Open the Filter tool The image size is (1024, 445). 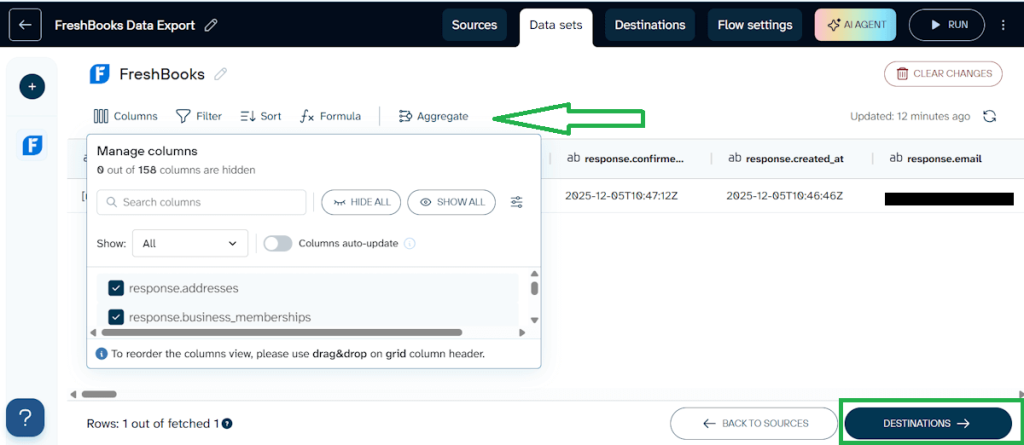point(199,116)
